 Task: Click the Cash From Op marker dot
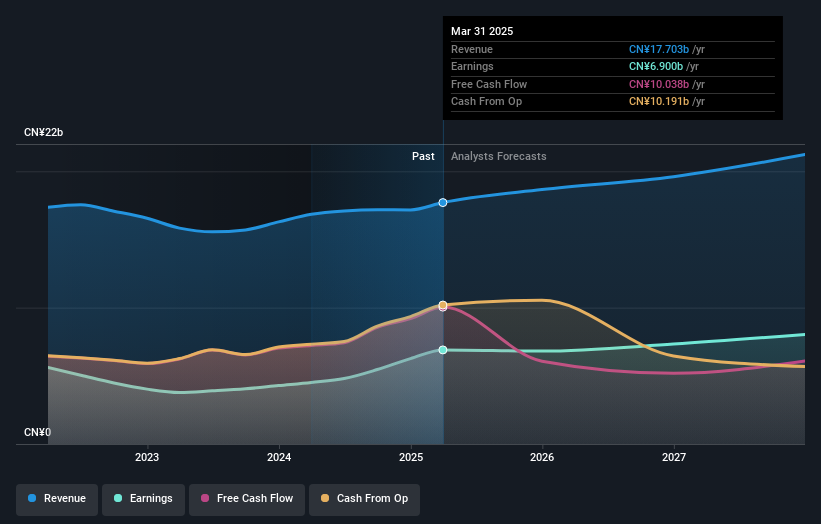pos(443,305)
